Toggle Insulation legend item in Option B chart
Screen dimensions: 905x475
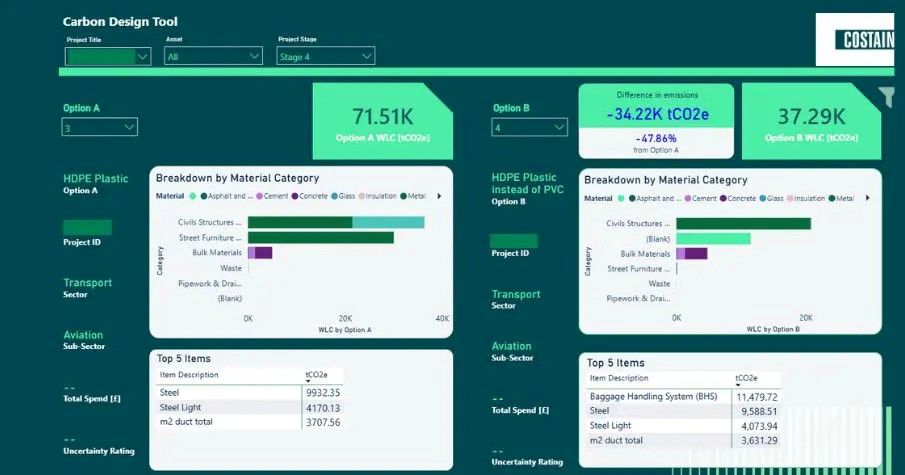[807, 198]
